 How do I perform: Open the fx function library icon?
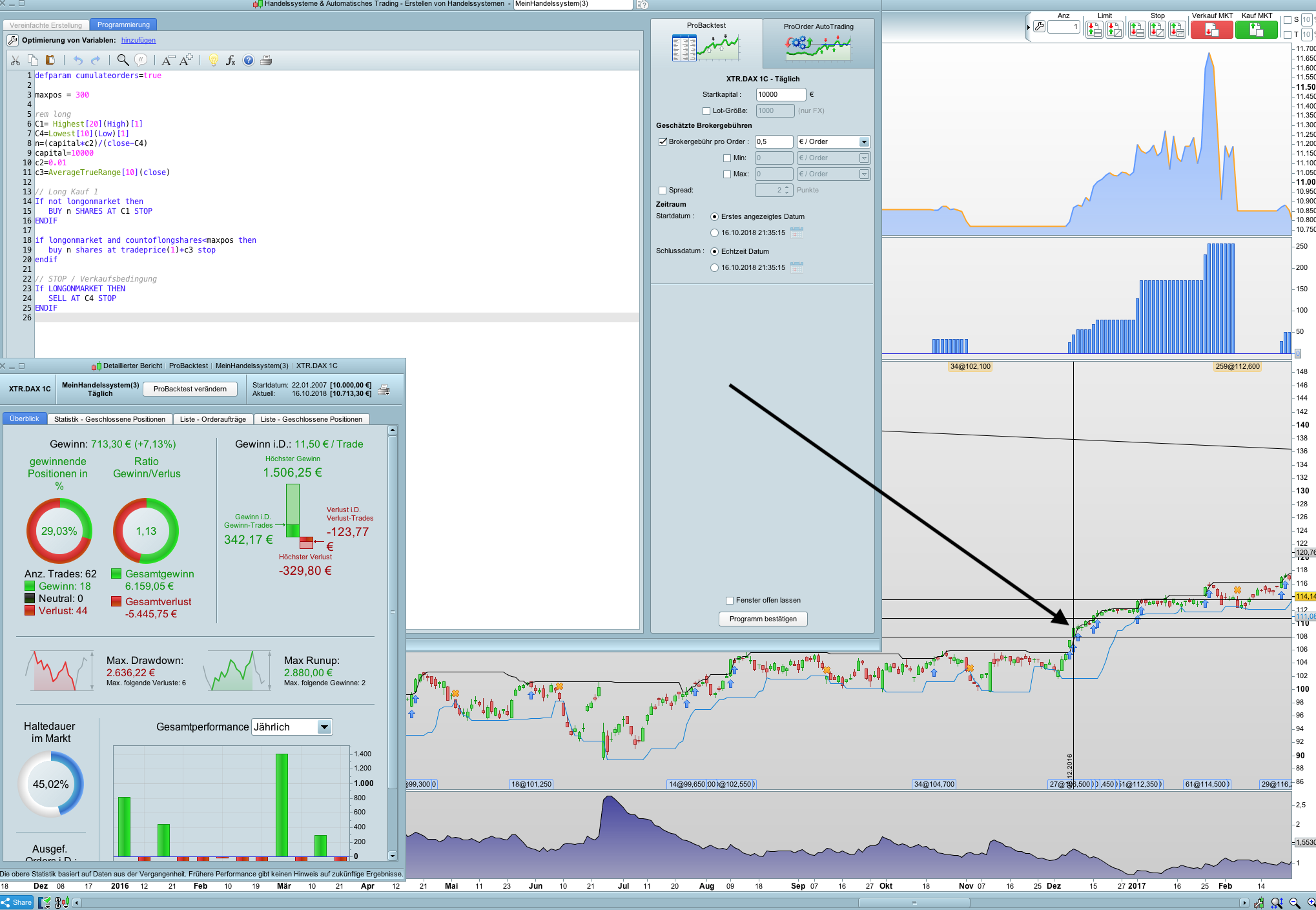[231, 60]
